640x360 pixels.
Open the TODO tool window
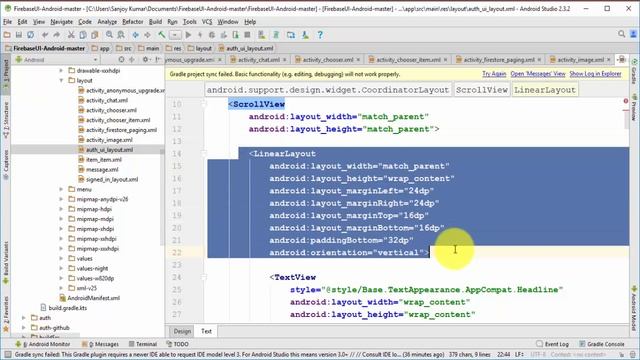point(178,344)
